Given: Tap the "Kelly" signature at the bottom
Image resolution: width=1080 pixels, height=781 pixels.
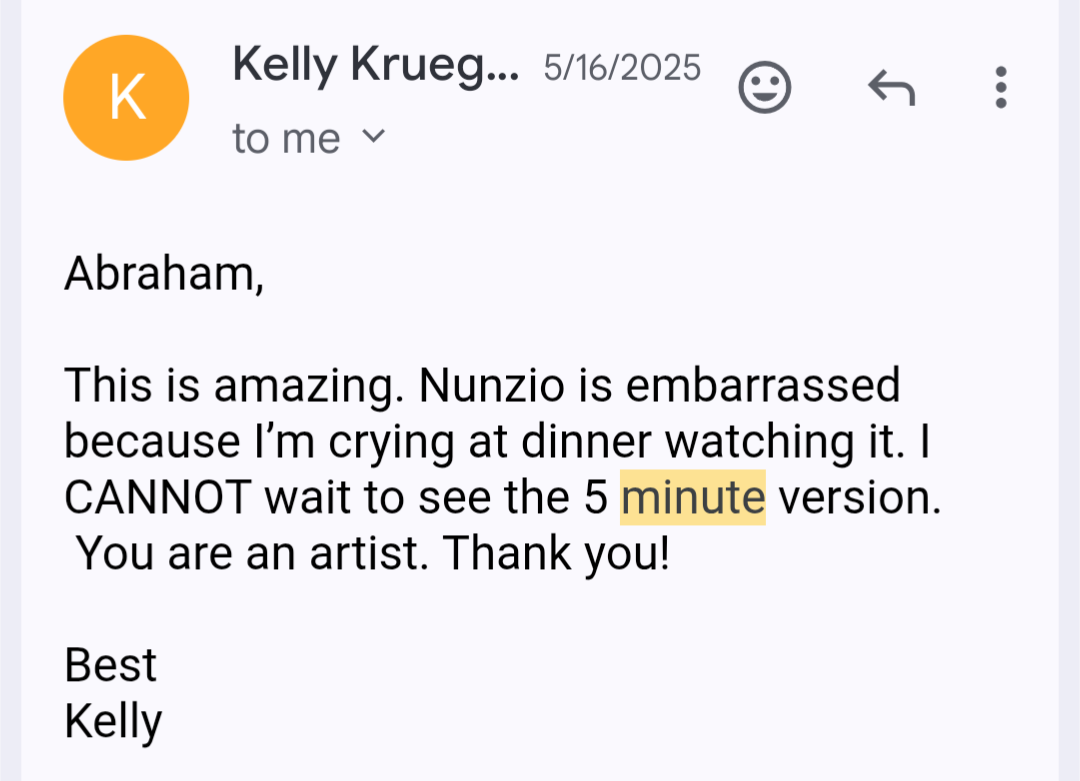Looking at the screenshot, I should coord(113,721).
